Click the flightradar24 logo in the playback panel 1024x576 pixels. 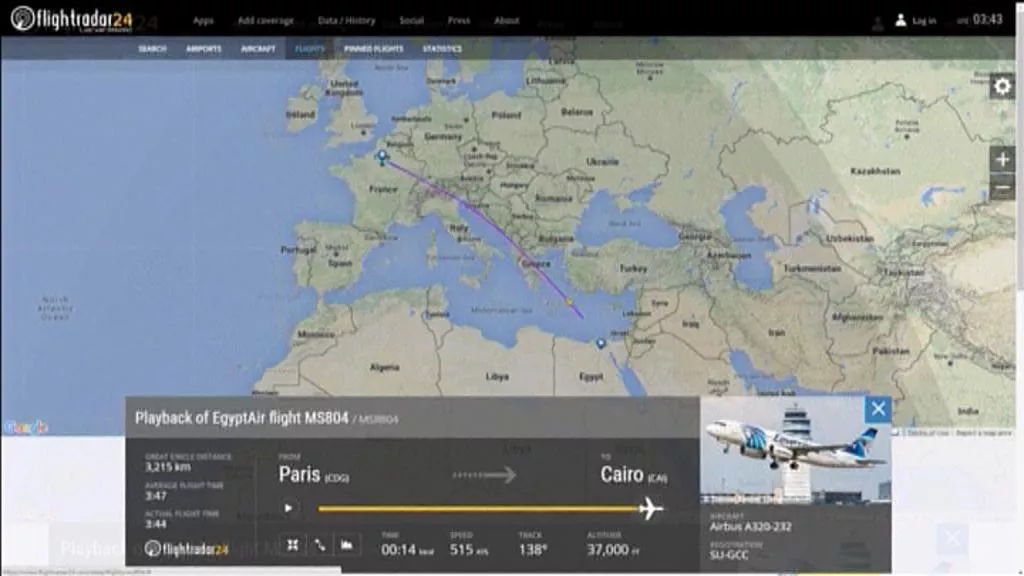pyautogui.click(x=187, y=549)
